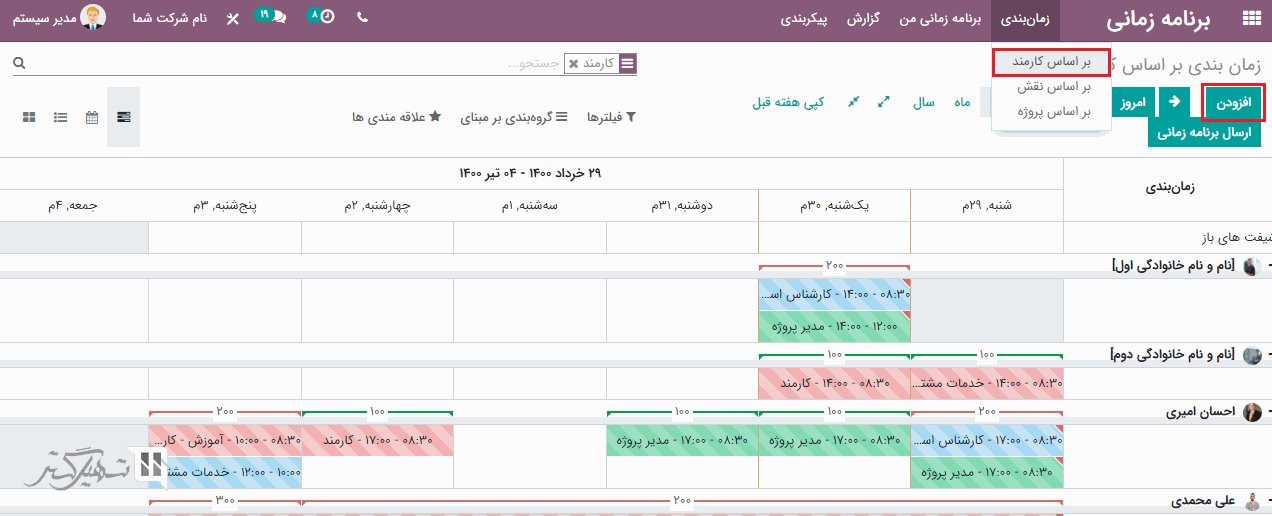Click the expand rows arrows icon
The width and height of the screenshot is (1272, 516).
pos(883,102)
